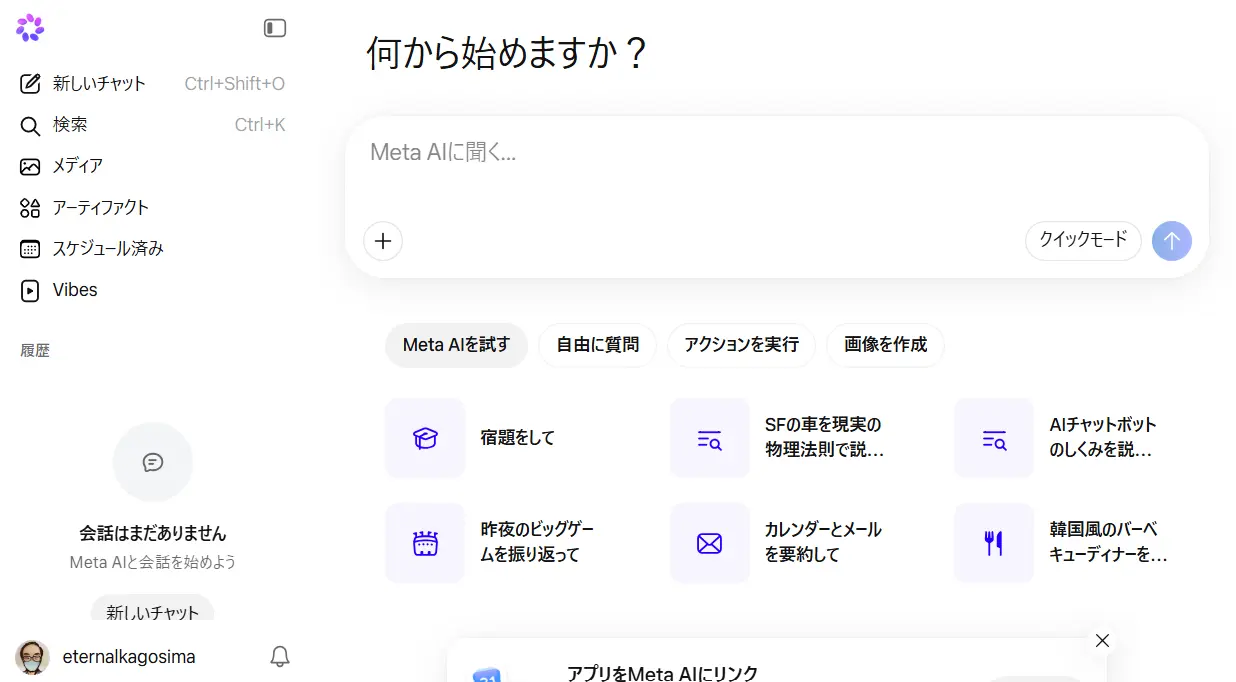Screen dimensions: 1236x682
Task: Open notifications with the bell icon
Action: click(280, 657)
